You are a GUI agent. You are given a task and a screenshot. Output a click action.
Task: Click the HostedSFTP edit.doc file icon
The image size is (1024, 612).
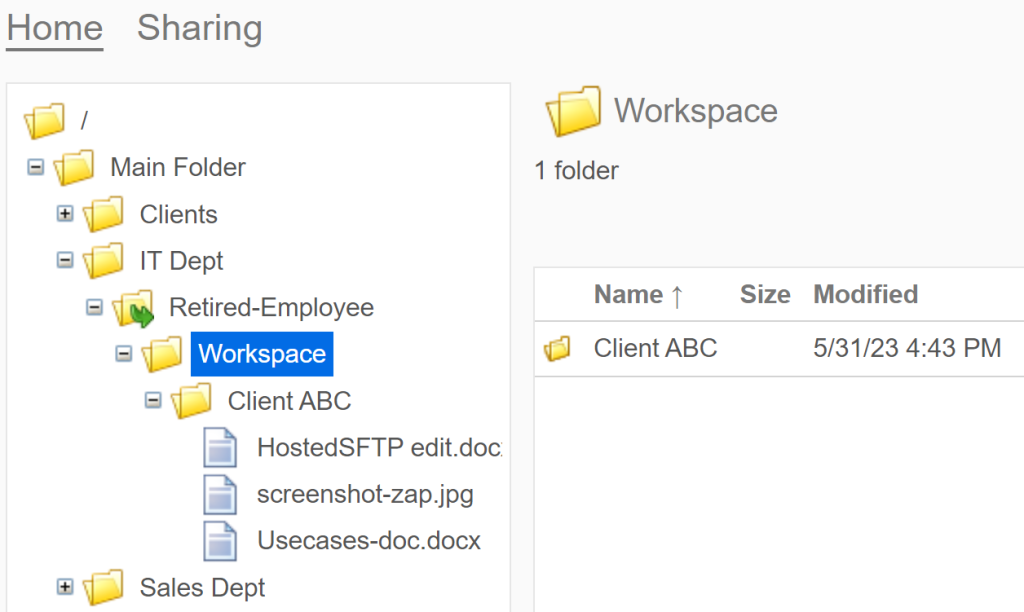[x=220, y=447]
